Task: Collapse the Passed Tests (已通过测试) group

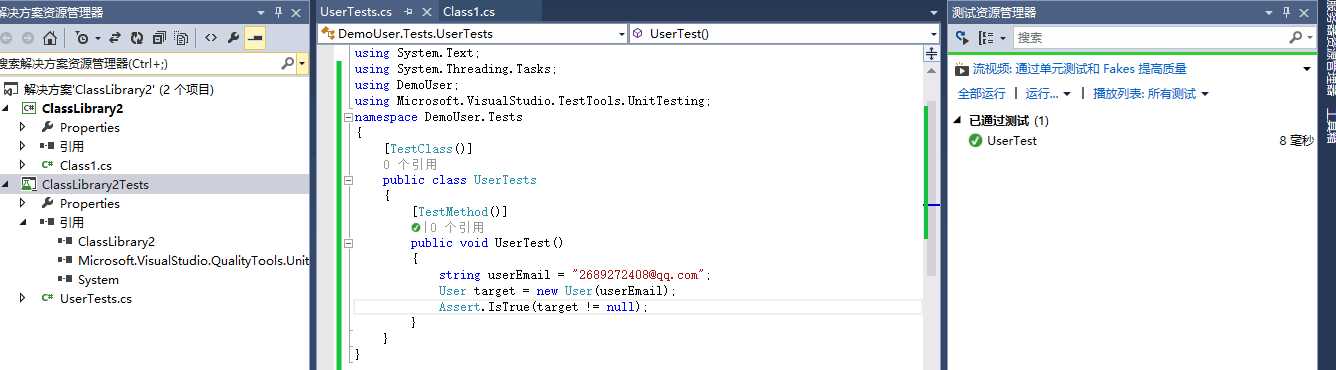Action: [x=957, y=121]
